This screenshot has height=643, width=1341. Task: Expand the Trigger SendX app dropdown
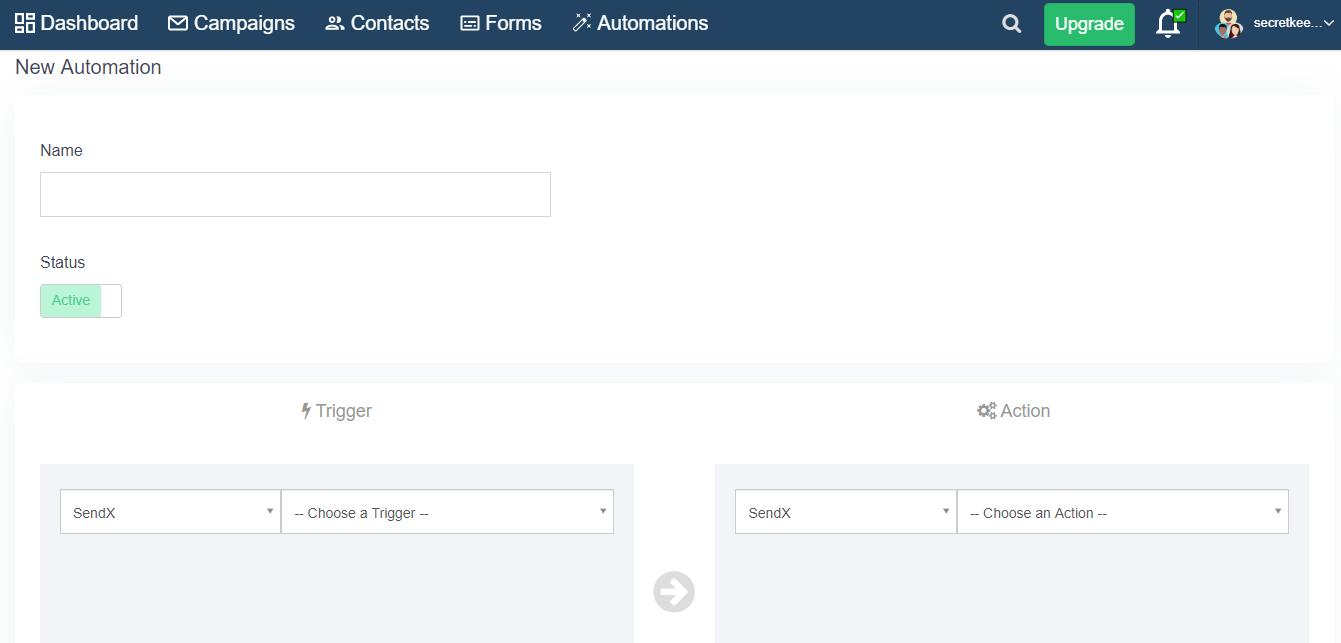[x=170, y=512]
